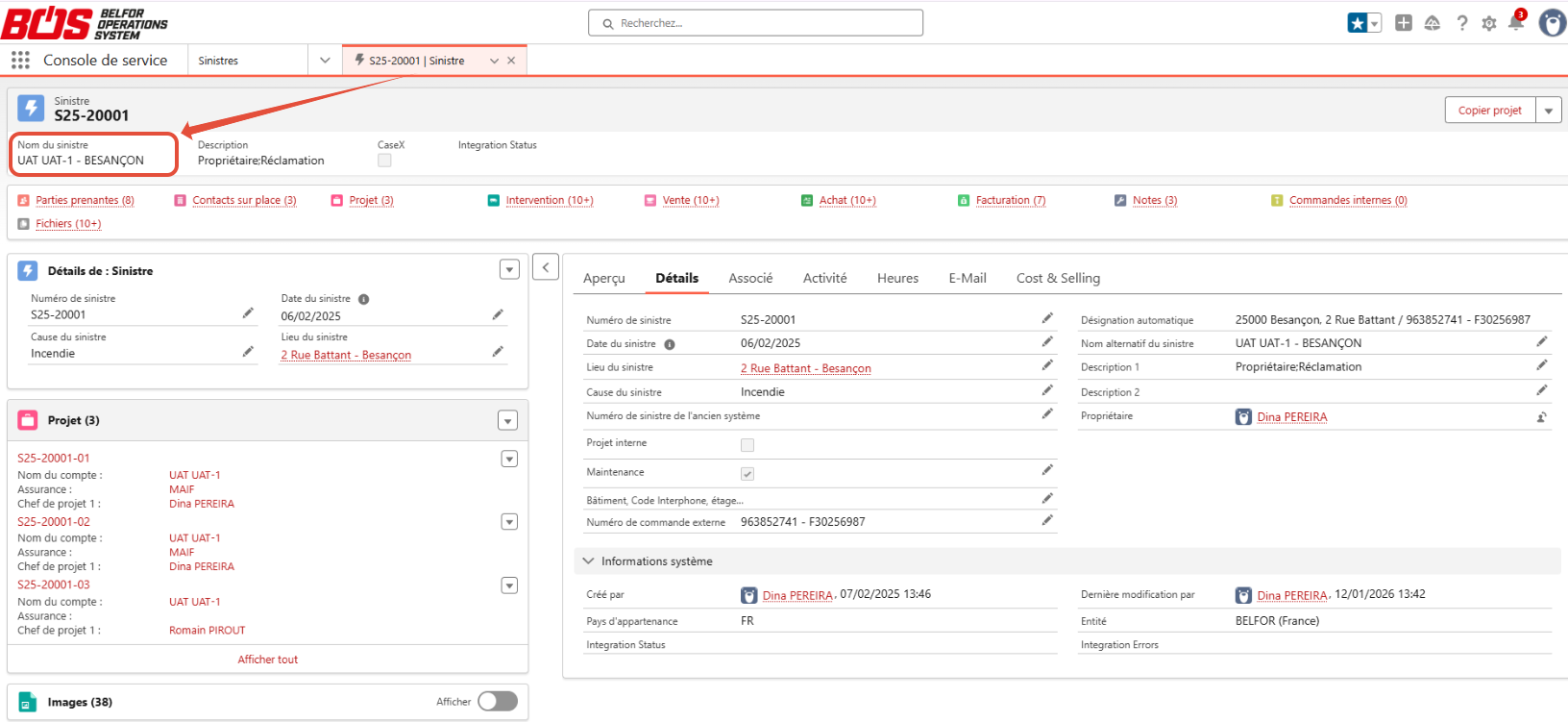Click the Copier projet button
Viewport: 1568px width, 722px height.
pos(1490,111)
